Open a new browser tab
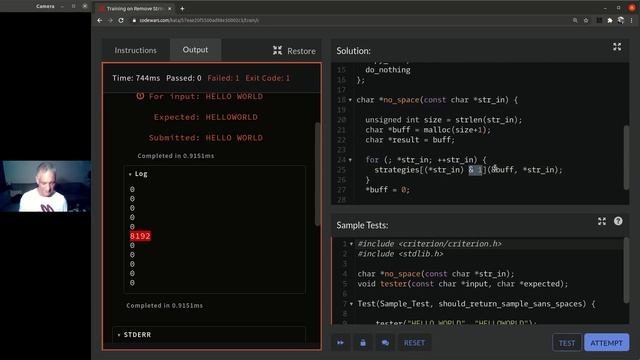The width and height of the screenshot is (640, 360). point(182,8)
